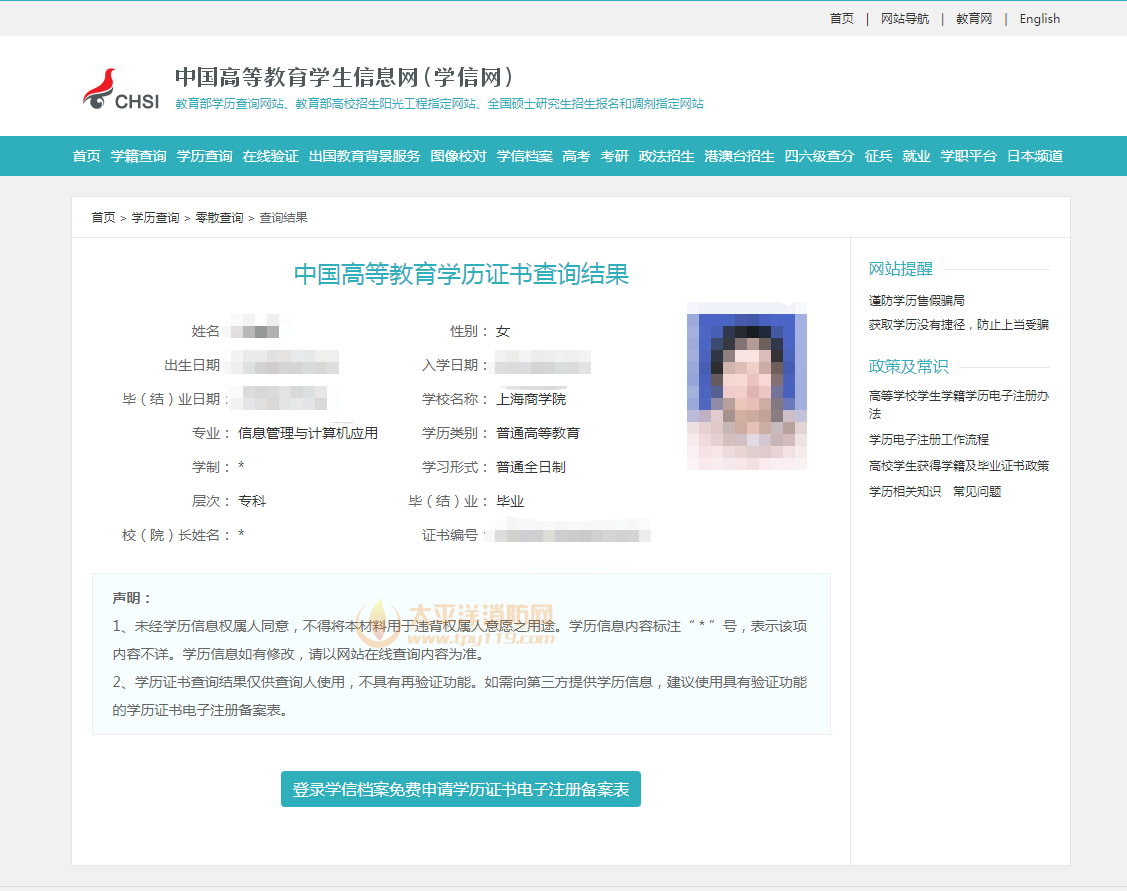Open 教育网 link in top bar
1127x891 pixels.
[974, 19]
